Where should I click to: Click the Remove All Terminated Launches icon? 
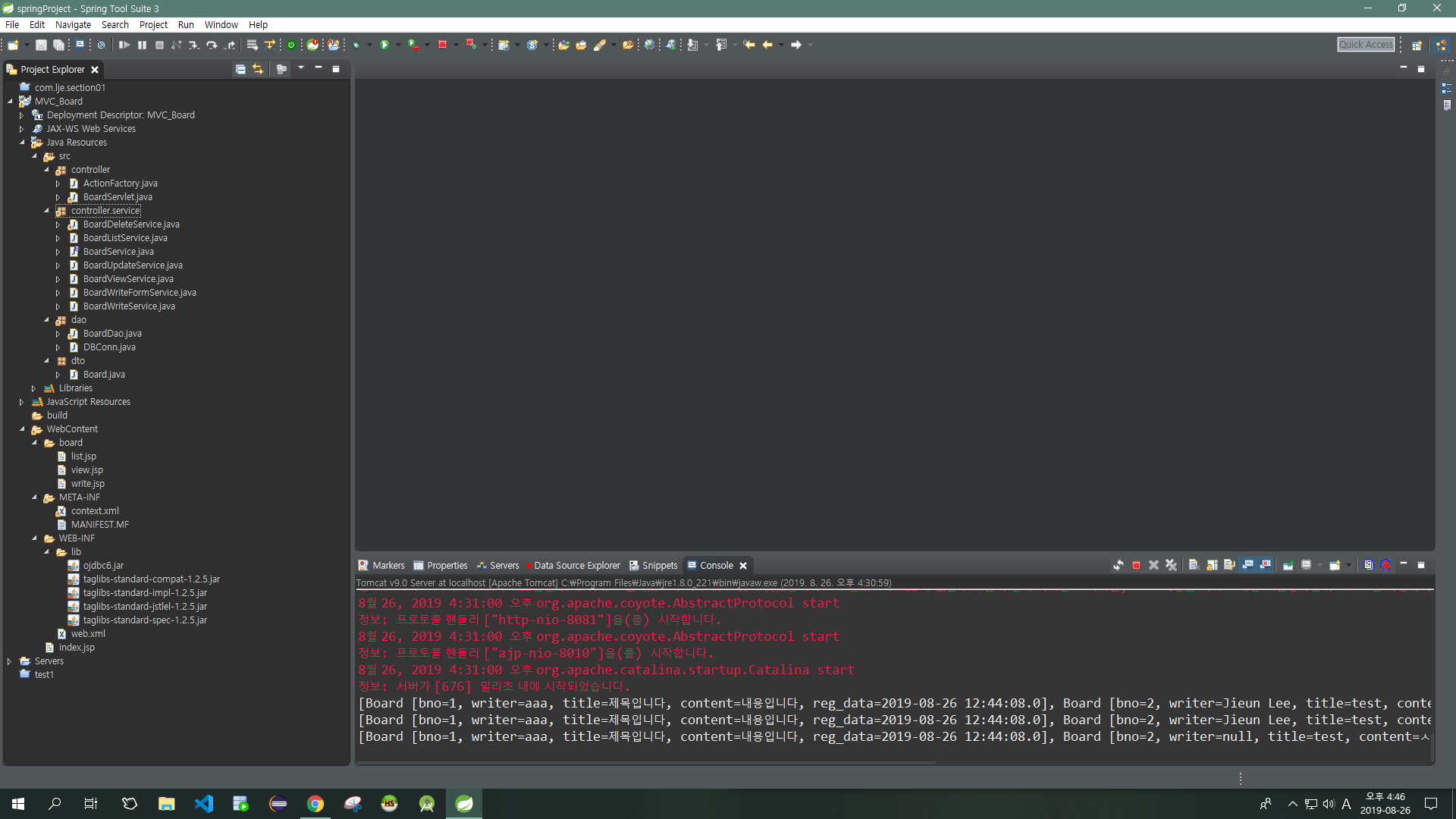pos(1172,566)
